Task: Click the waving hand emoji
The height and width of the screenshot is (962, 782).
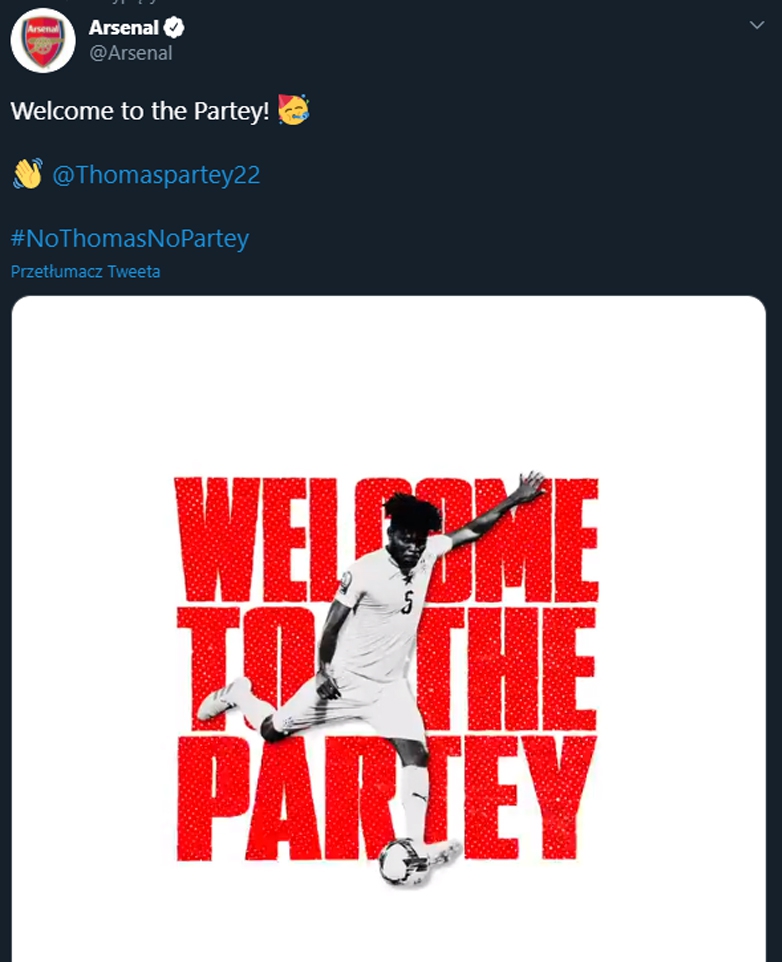Action: point(27,175)
